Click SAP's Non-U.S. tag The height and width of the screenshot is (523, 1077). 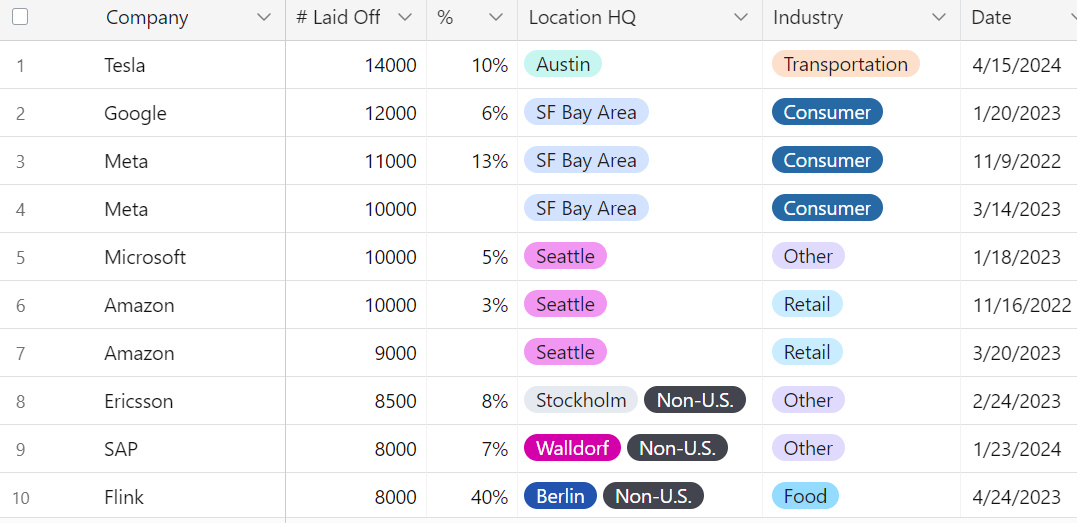[x=677, y=448]
